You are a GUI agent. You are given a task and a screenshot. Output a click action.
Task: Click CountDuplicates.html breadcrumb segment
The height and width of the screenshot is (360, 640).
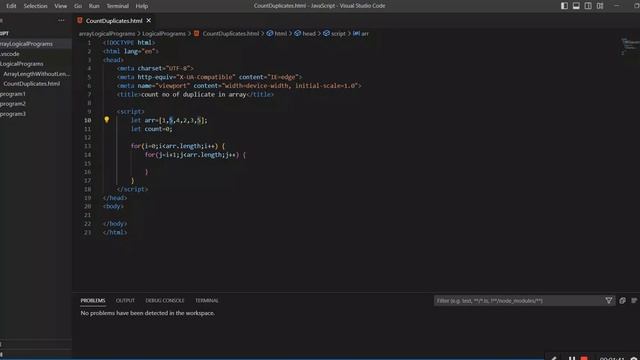click(231, 33)
